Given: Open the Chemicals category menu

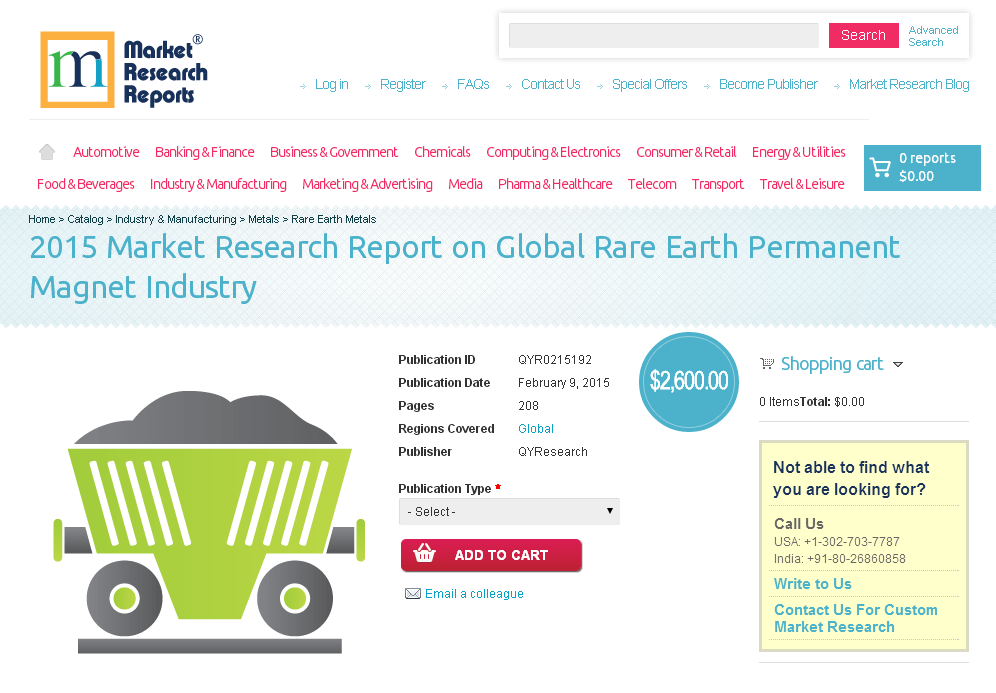Looking at the screenshot, I should [x=442, y=151].
